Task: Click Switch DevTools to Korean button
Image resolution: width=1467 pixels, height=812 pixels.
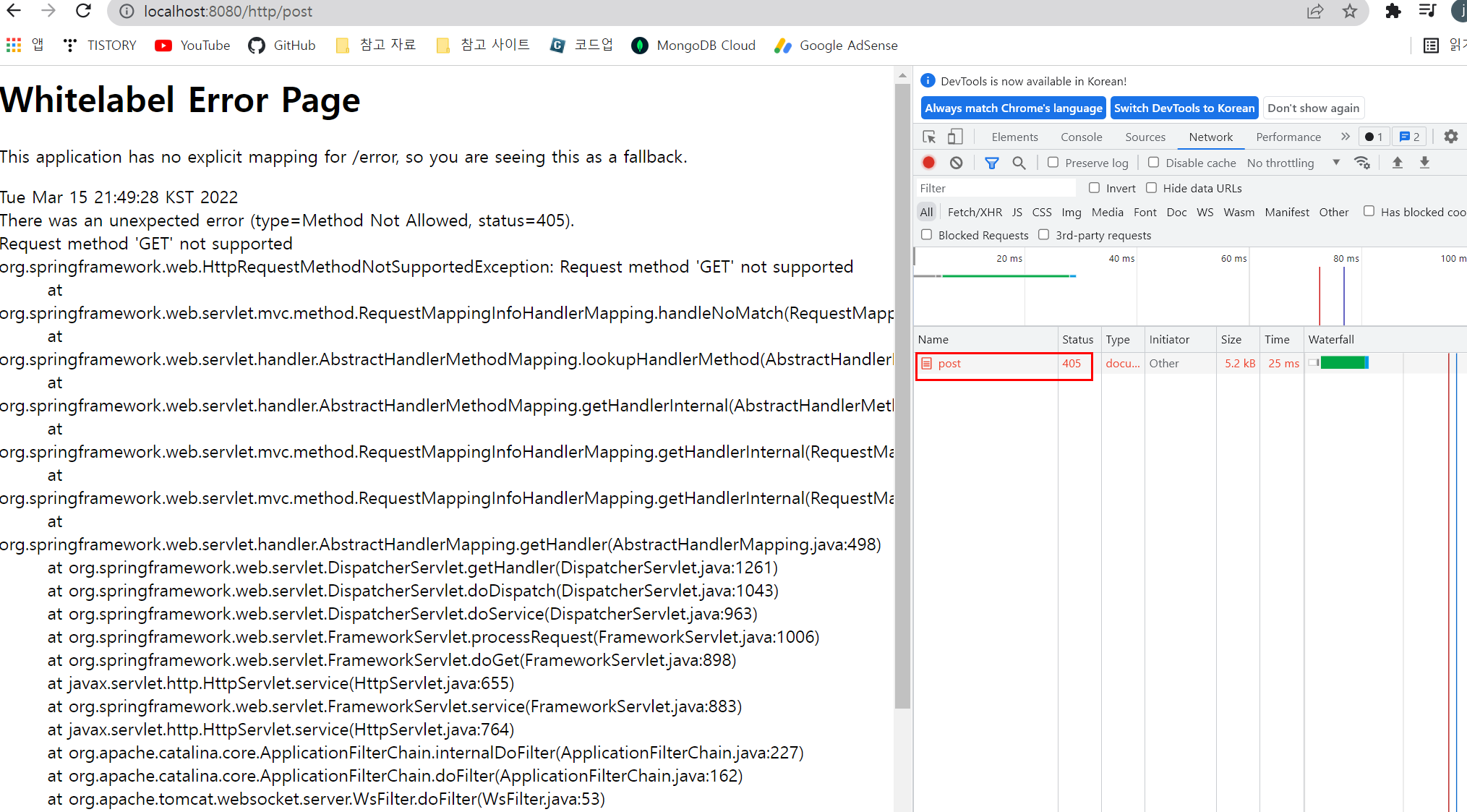Action: [1184, 108]
